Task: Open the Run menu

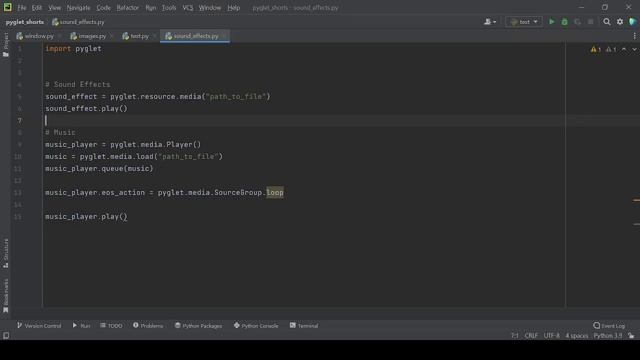Action: click(x=151, y=7)
